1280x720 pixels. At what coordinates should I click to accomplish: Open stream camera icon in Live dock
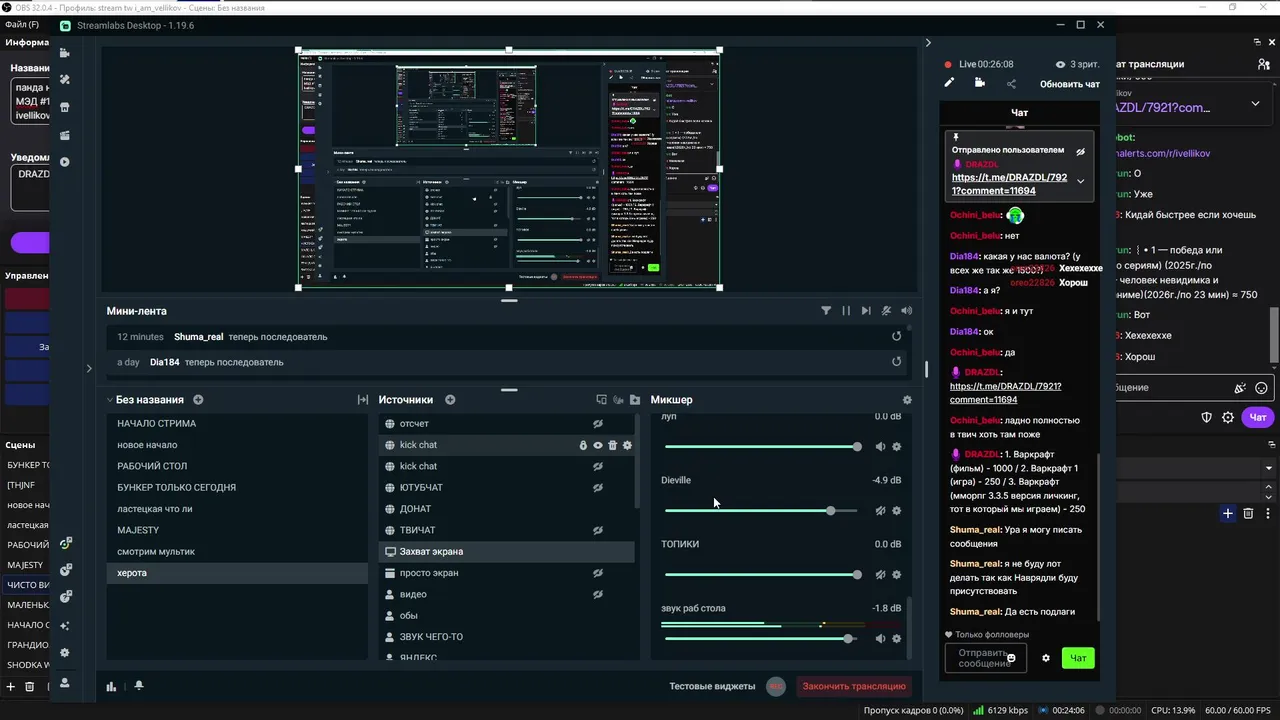pyautogui.click(x=980, y=83)
